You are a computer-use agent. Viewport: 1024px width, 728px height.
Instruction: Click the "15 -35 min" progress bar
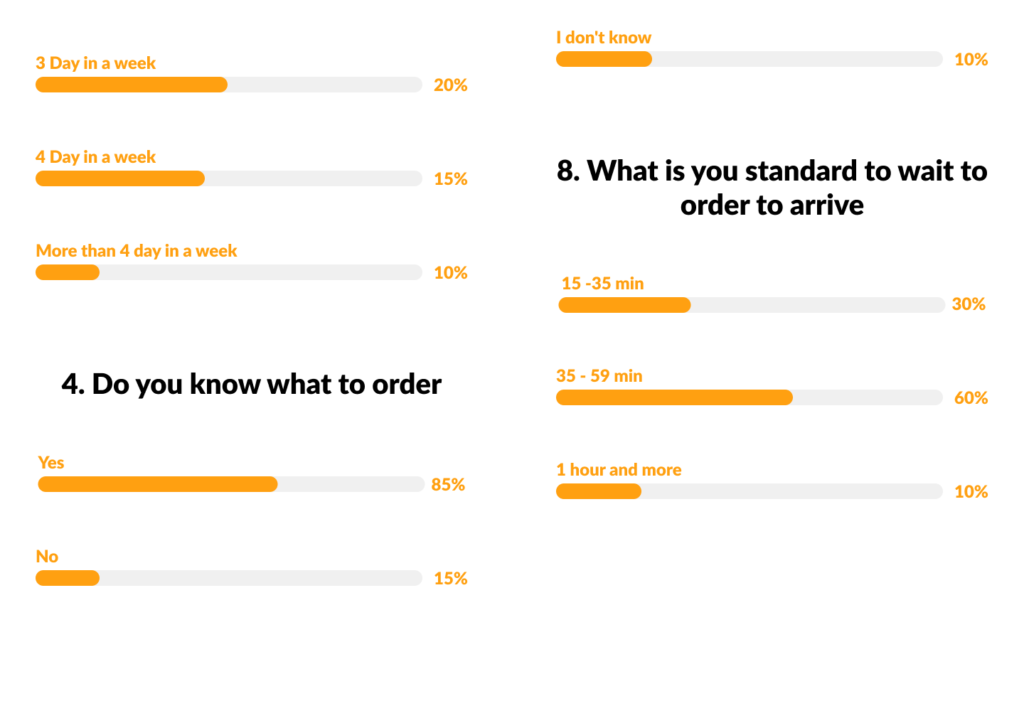point(751,304)
